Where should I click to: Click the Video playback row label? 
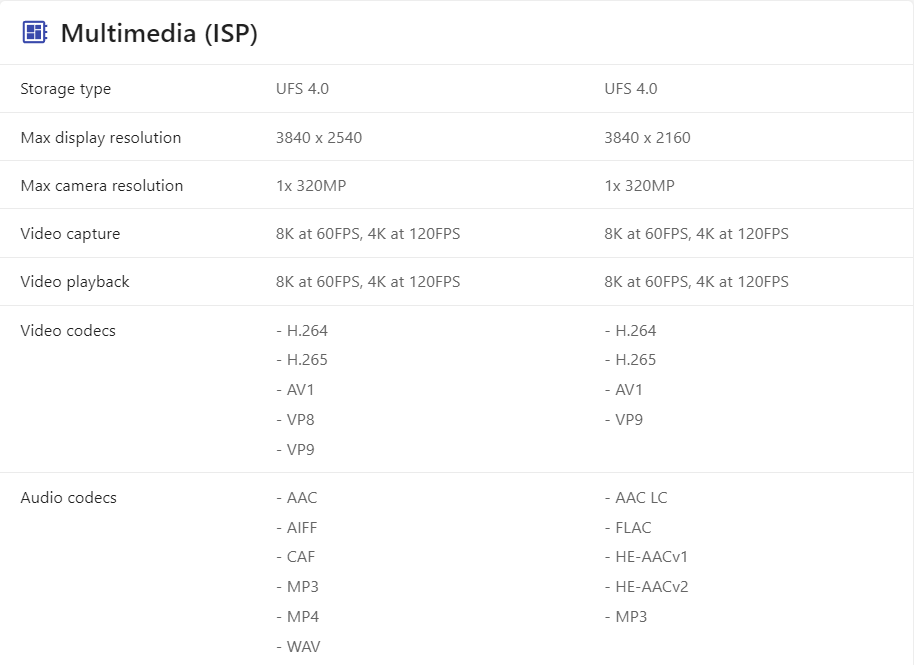pyautogui.click(x=75, y=282)
